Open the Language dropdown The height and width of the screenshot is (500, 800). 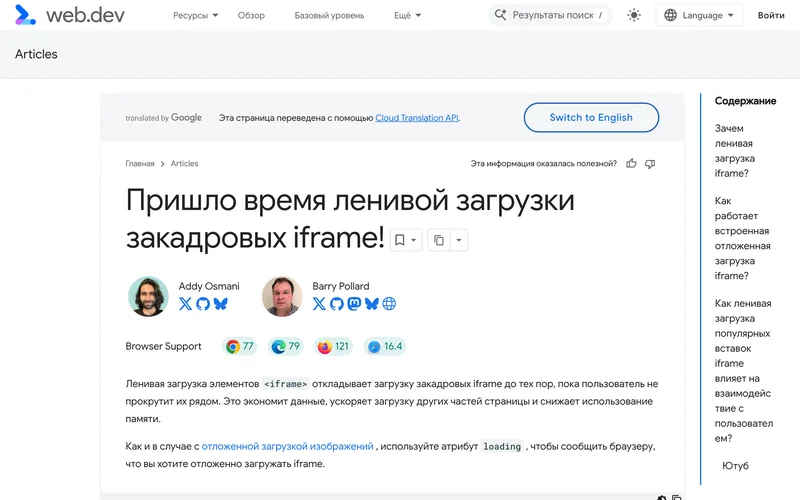(698, 15)
